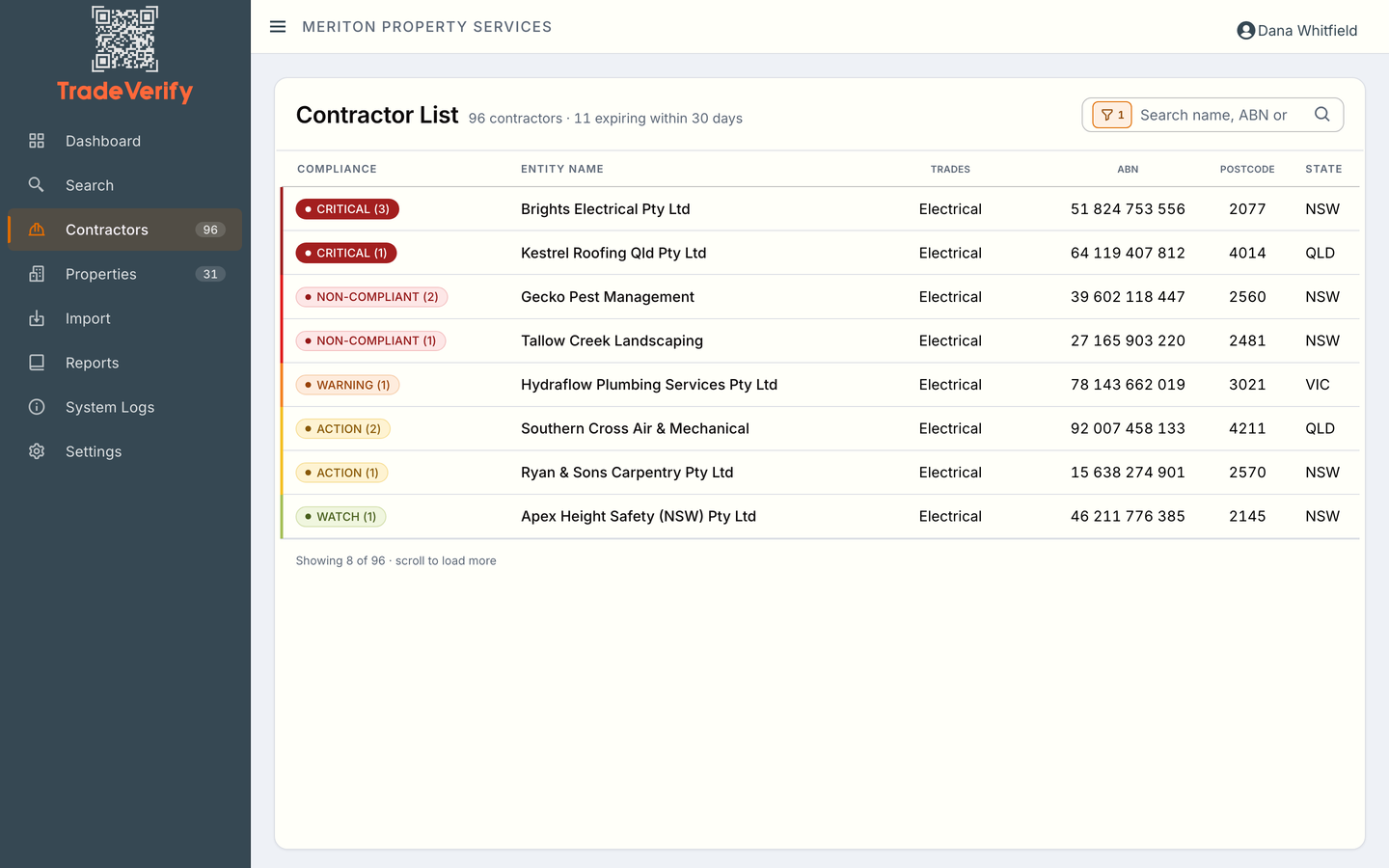Click ABN 51 824 753 556
Image resolution: width=1389 pixels, height=868 pixels.
1128,209
